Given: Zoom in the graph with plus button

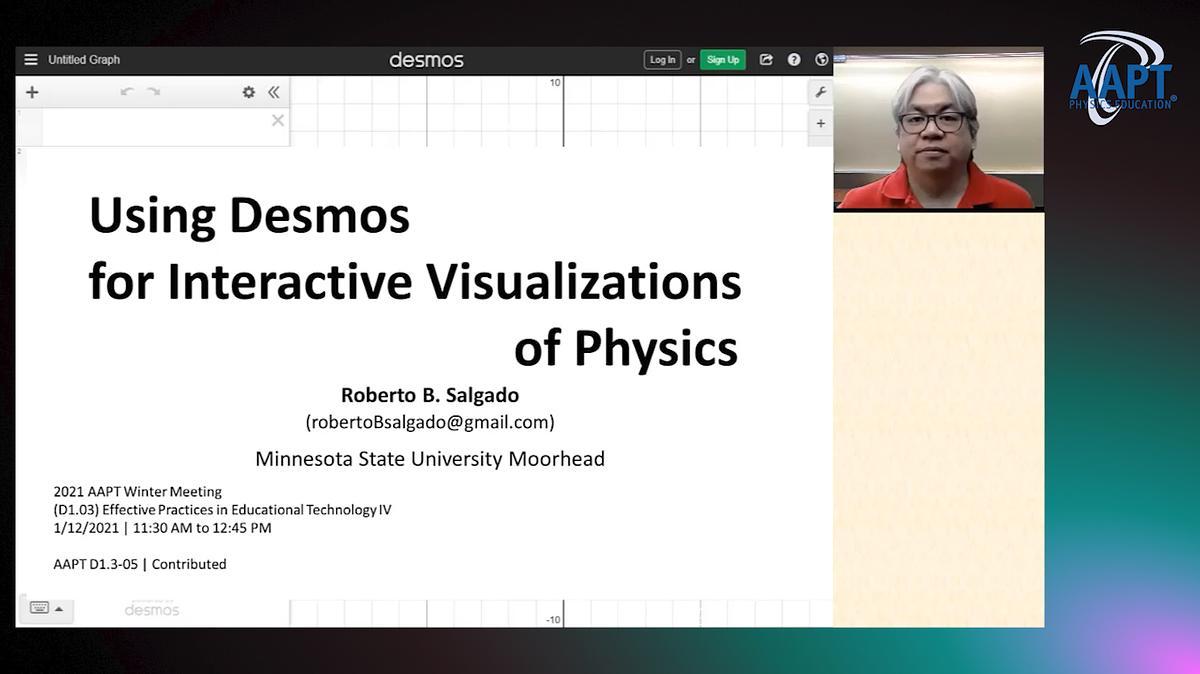Looking at the screenshot, I should (820, 124).
